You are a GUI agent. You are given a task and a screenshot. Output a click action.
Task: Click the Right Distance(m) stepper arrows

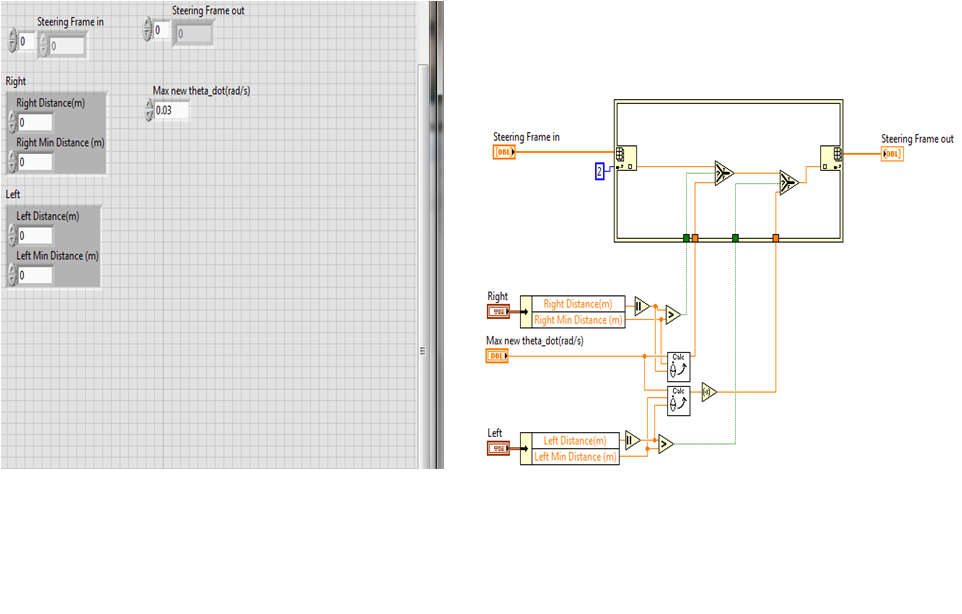(x=12, y=122)
